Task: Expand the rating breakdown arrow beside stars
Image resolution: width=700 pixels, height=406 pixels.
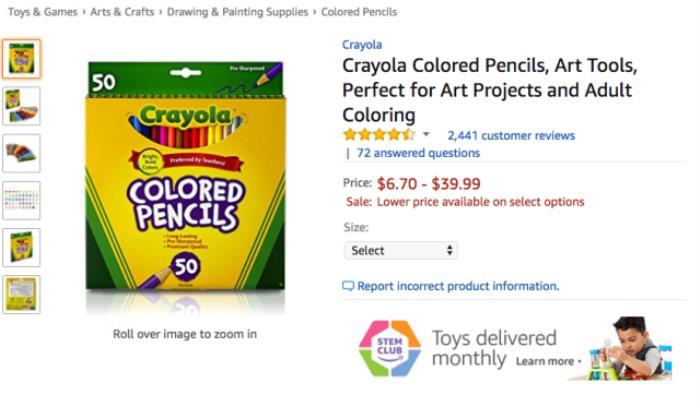Action: (426, 135)
